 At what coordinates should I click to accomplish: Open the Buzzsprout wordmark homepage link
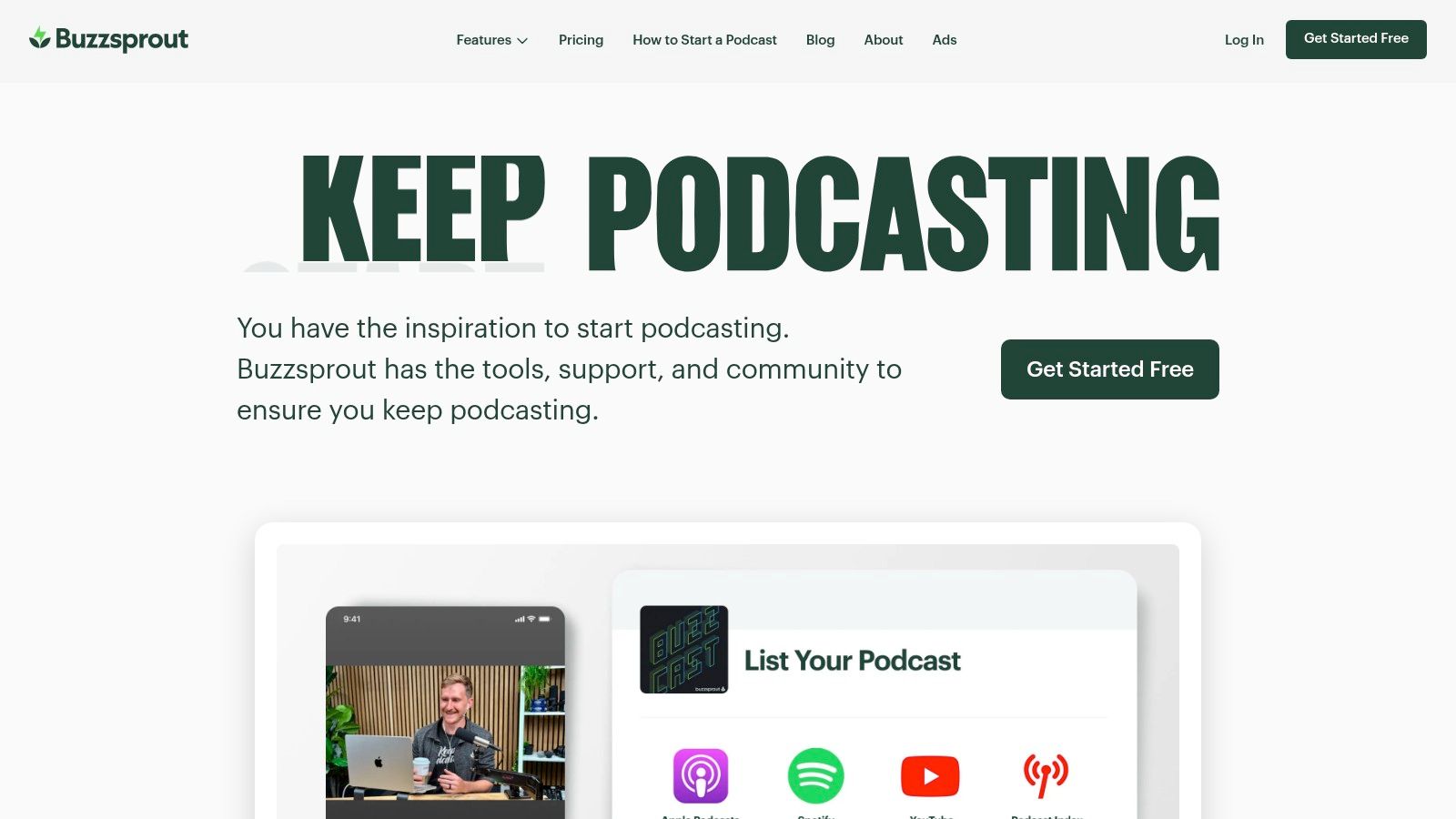pyautogui.click(x=122, y=39)
